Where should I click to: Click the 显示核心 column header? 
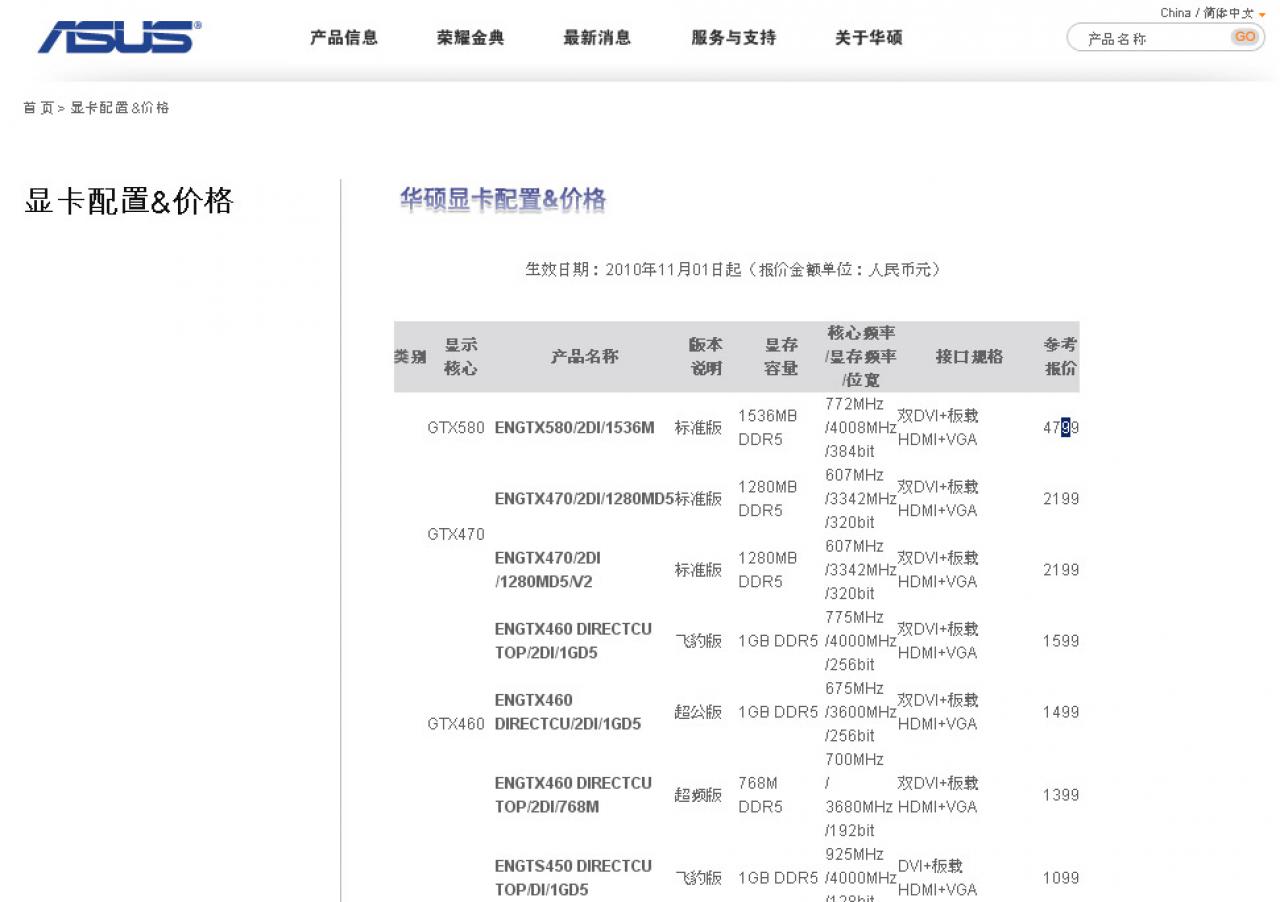coord(461,356)
